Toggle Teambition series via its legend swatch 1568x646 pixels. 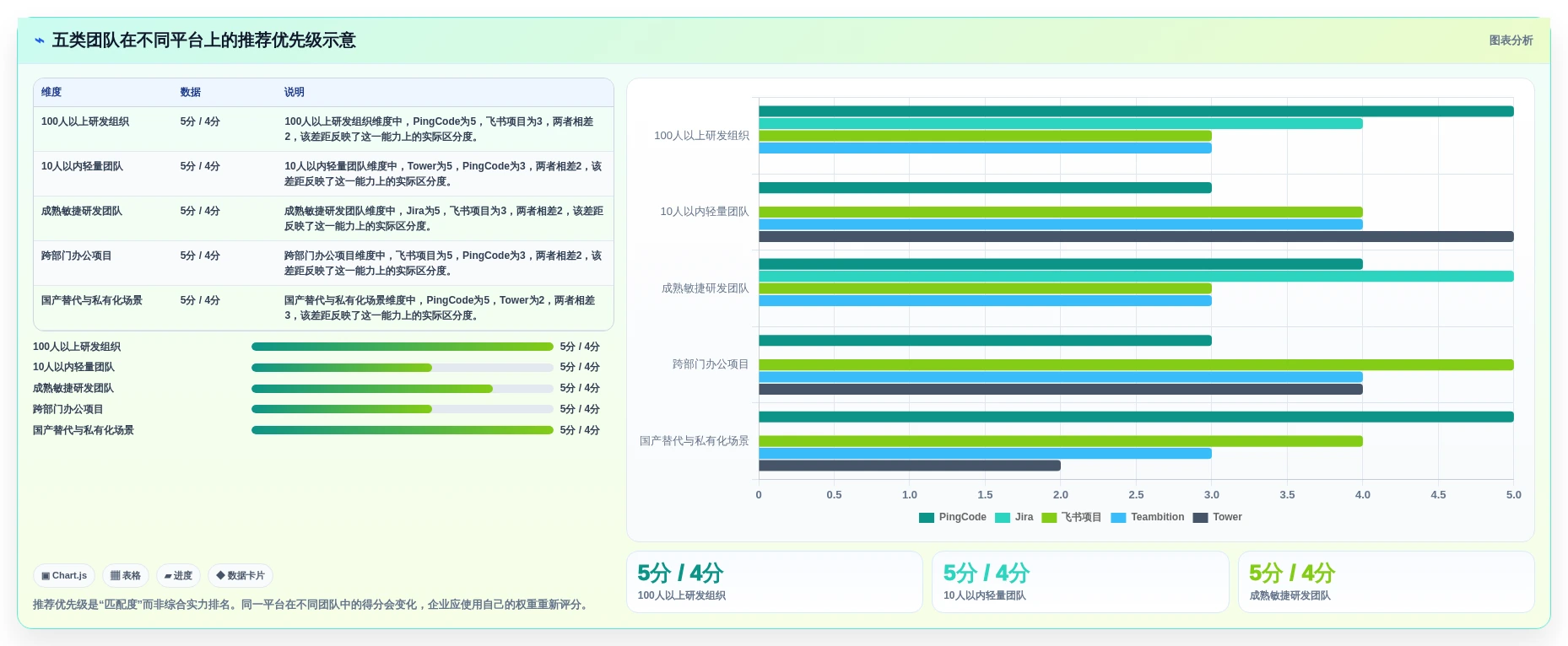1119,518
